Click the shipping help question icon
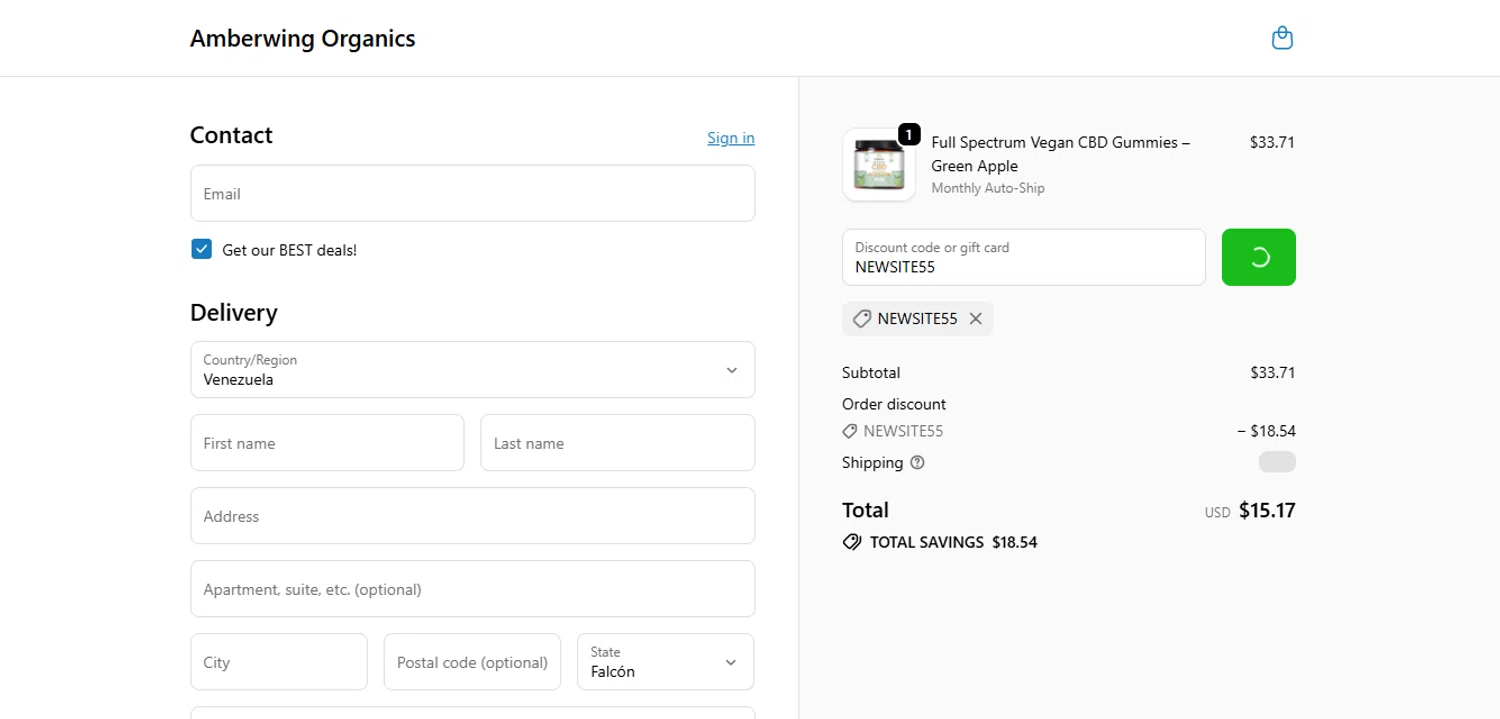1500x719 pixels. coord(918,463)
